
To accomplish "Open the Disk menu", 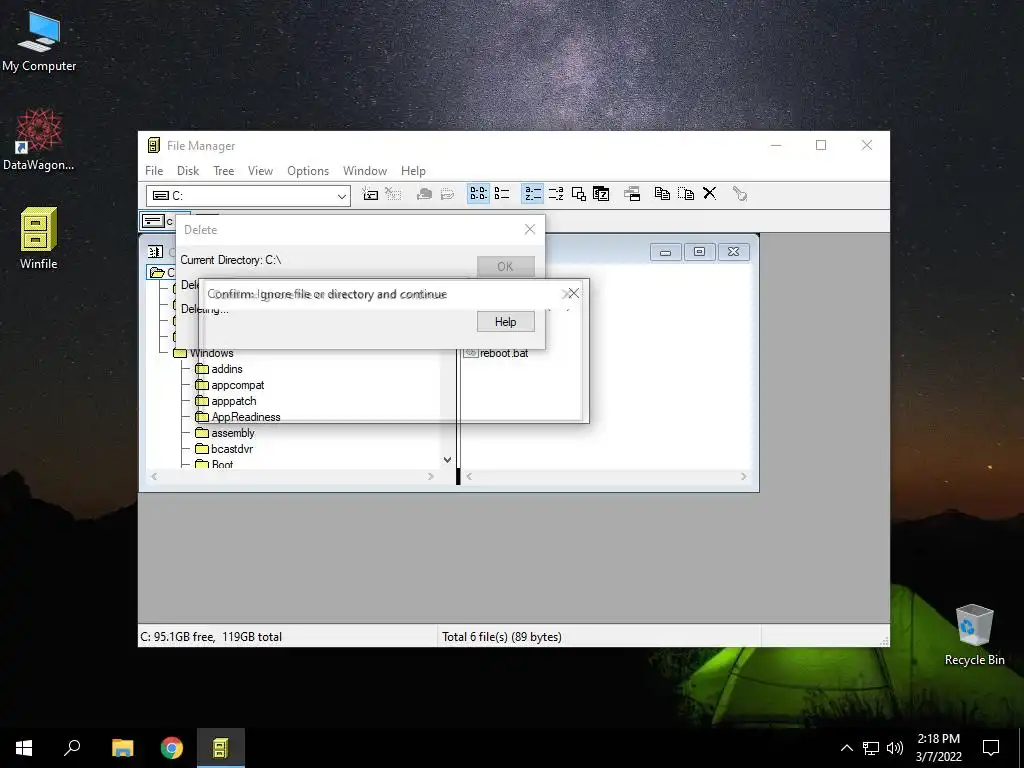I will point(188,170).
